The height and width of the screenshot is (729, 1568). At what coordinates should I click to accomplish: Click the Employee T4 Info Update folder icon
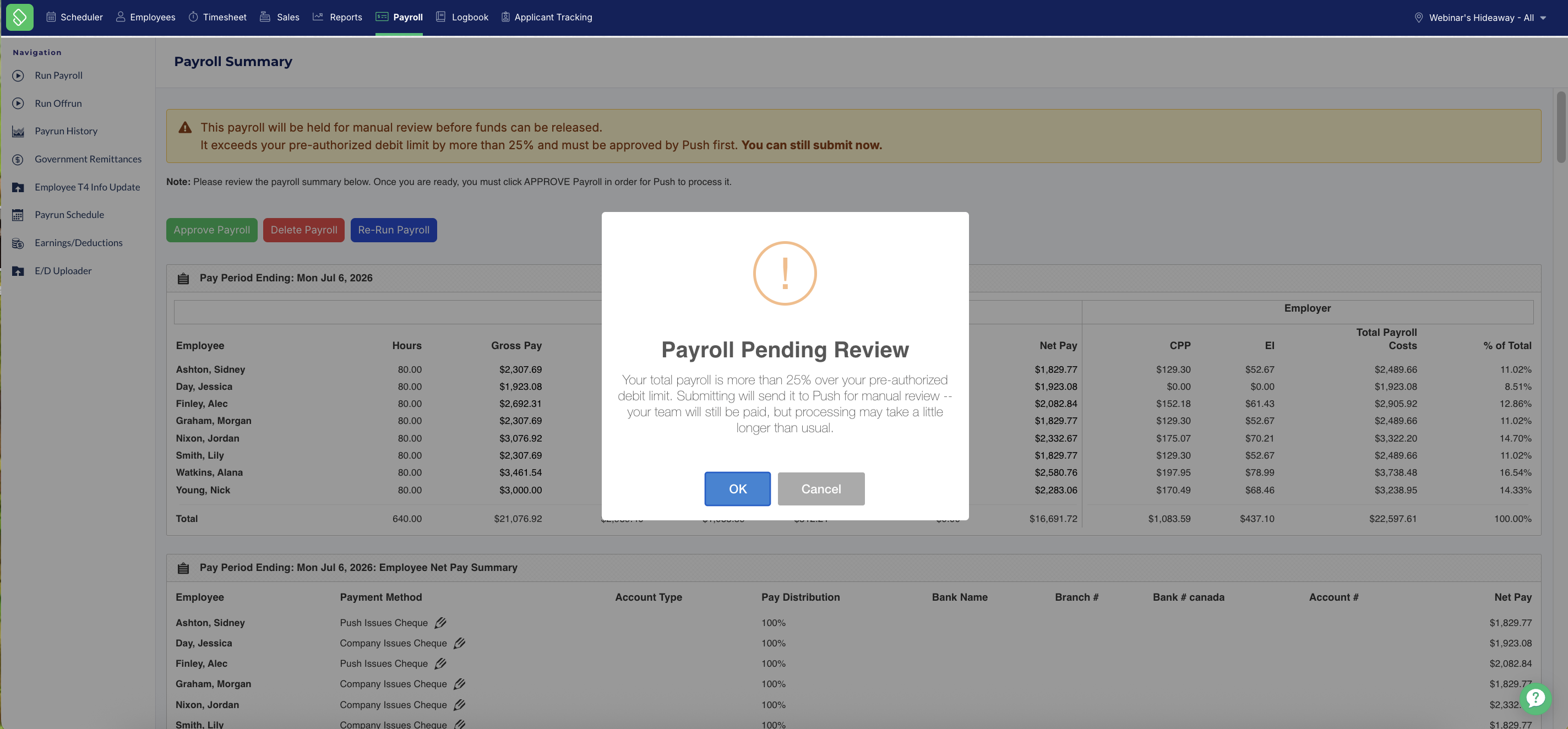click(x=18, y=187)
